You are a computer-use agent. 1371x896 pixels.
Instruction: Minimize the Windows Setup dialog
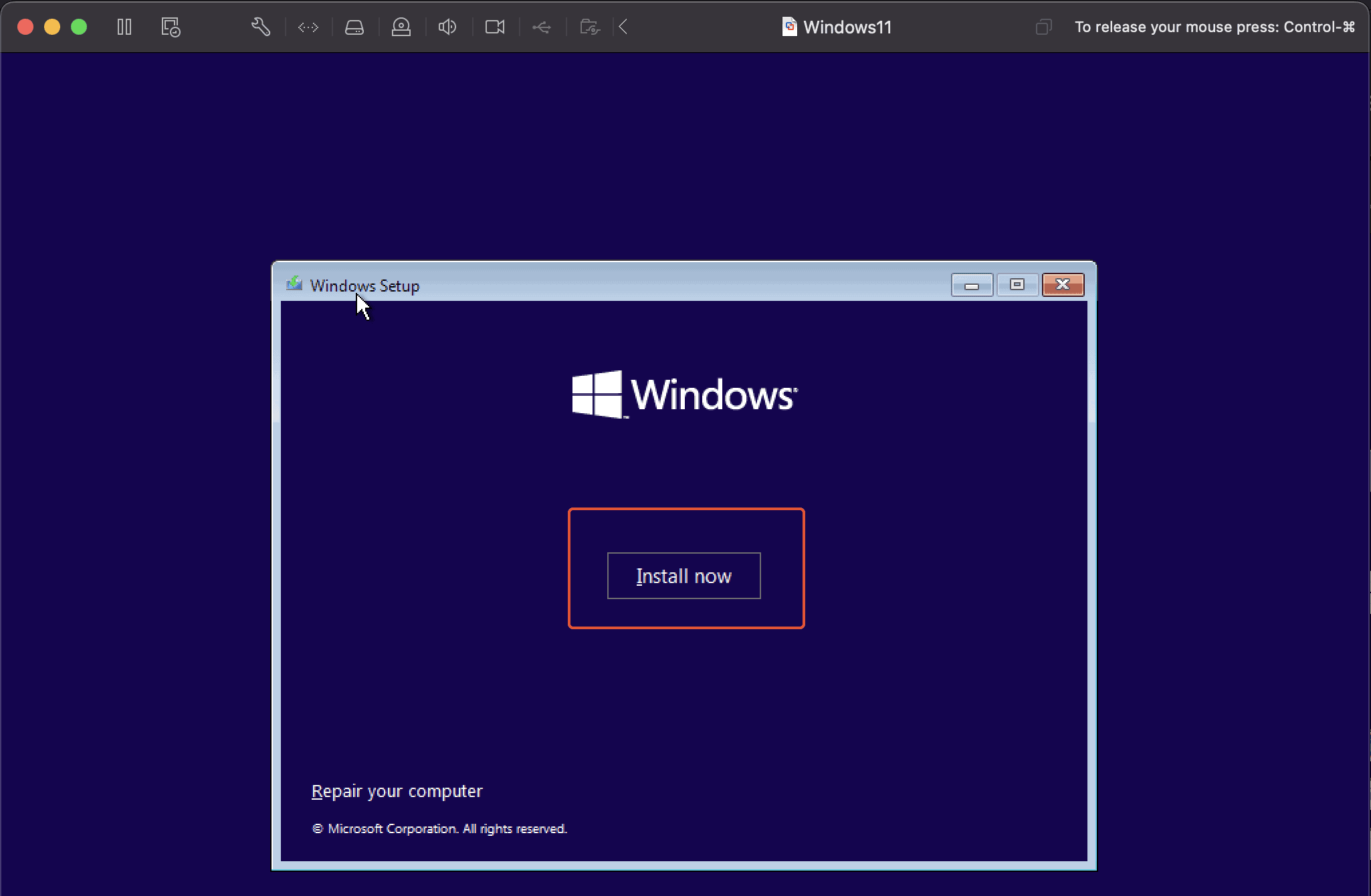point(972,285)
